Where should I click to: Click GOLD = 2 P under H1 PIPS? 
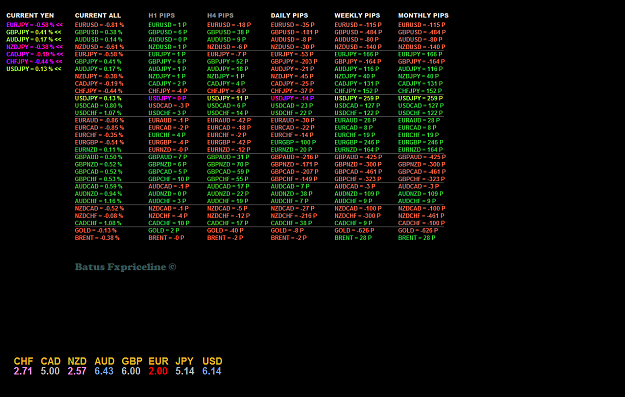click(164, 230)
